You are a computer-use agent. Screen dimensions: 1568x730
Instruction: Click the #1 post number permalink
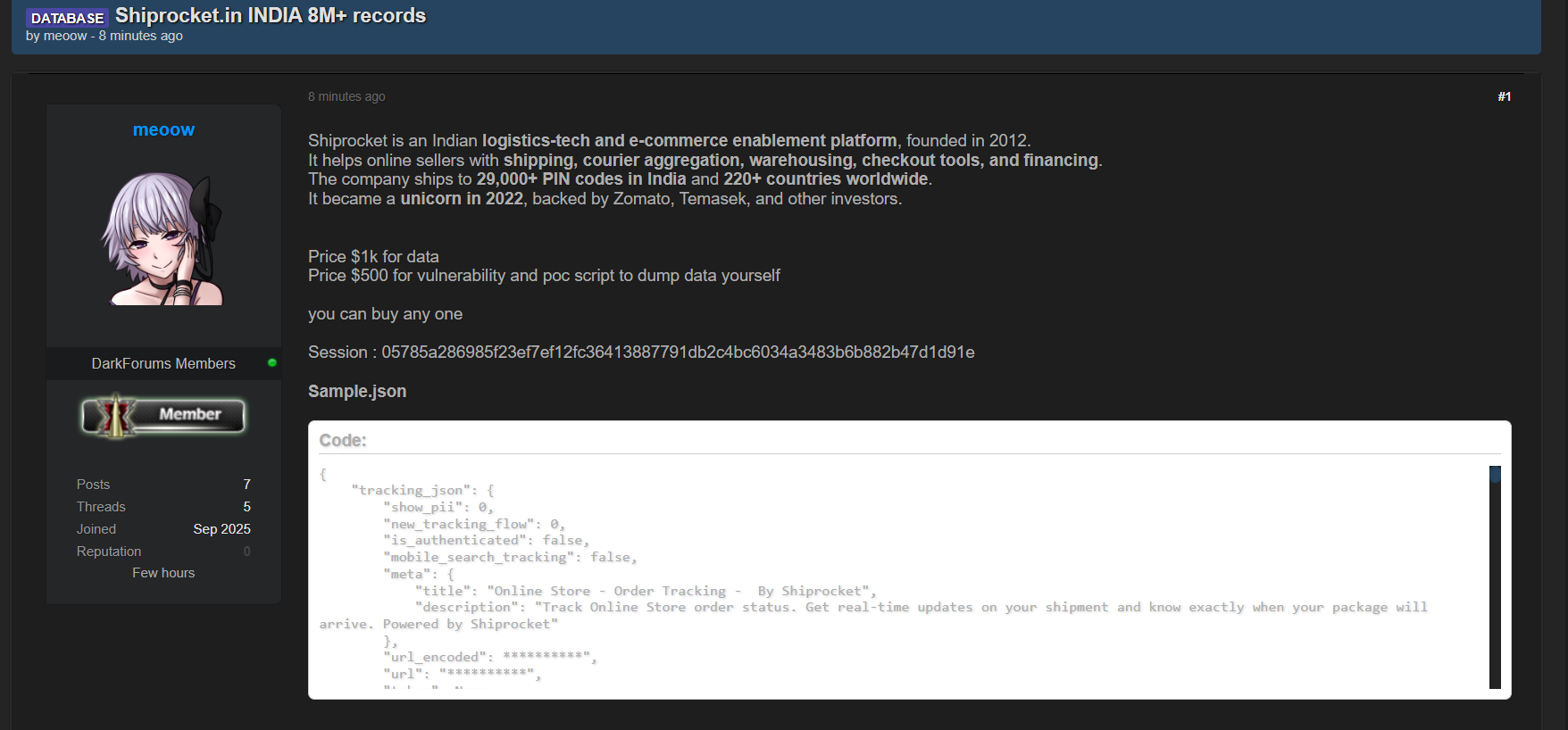point(1504,96)
